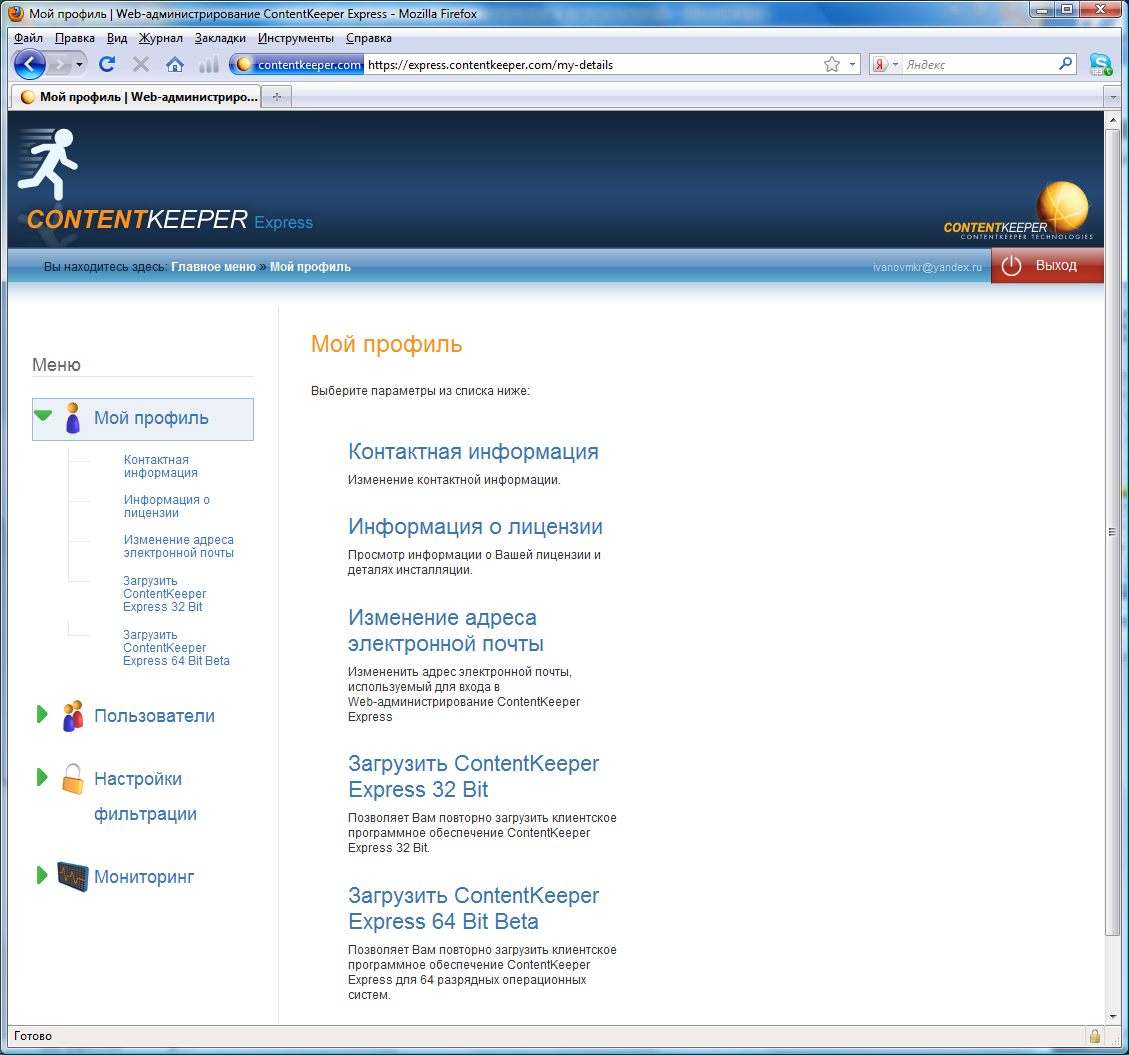Image resolution: width=1129 pixels, height=1055 pixels.
Task: Open sidebar Загрузить ContentKeeper Express 64 Bit Beta
Action: (176, 647)
